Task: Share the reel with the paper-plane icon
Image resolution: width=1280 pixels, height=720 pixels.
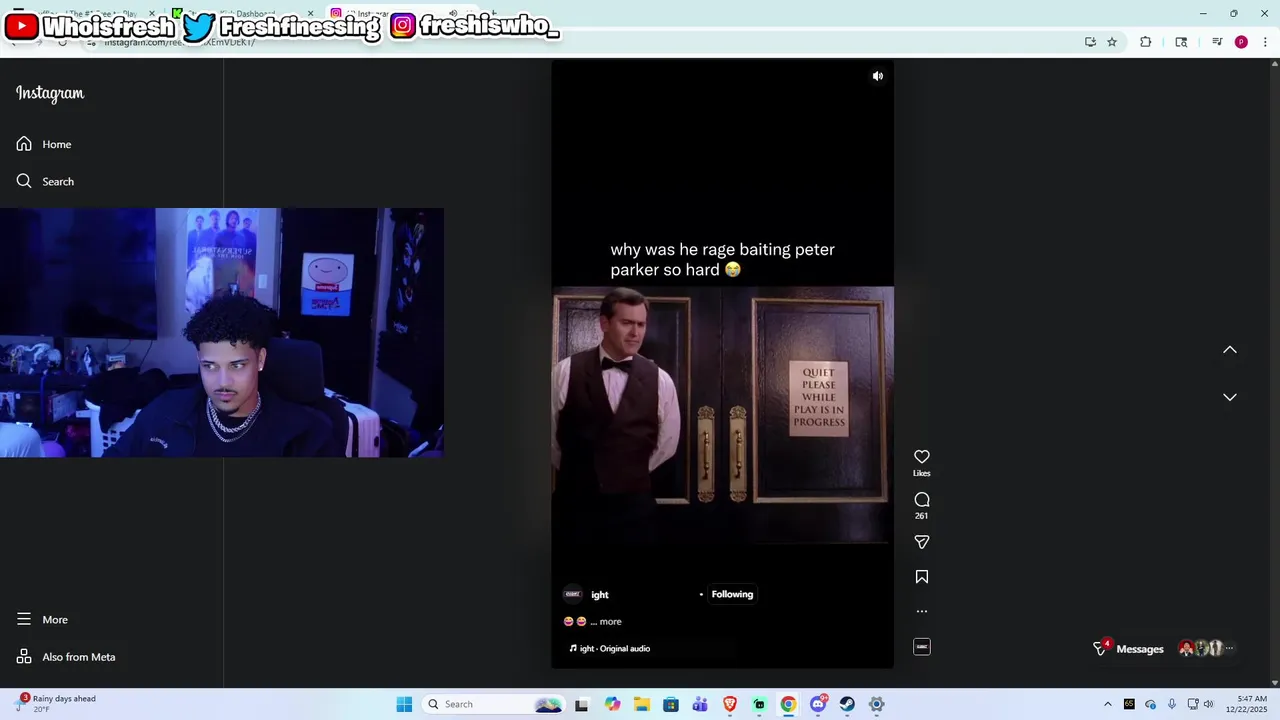Action: [922, 542]
